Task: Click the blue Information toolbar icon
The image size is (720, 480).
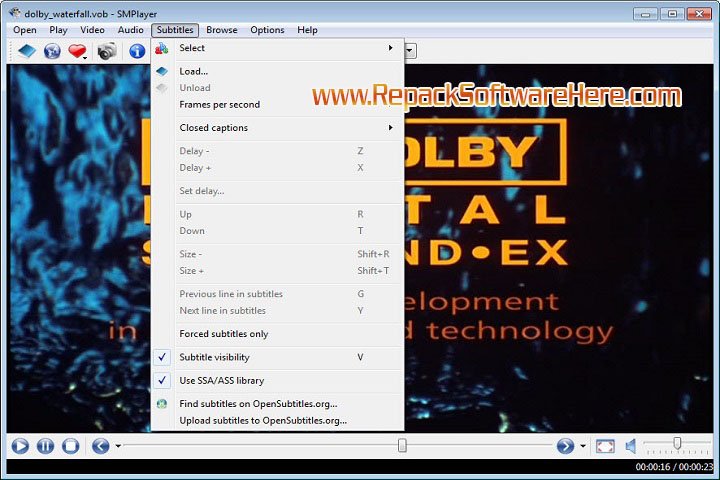Action: (137, 51)
